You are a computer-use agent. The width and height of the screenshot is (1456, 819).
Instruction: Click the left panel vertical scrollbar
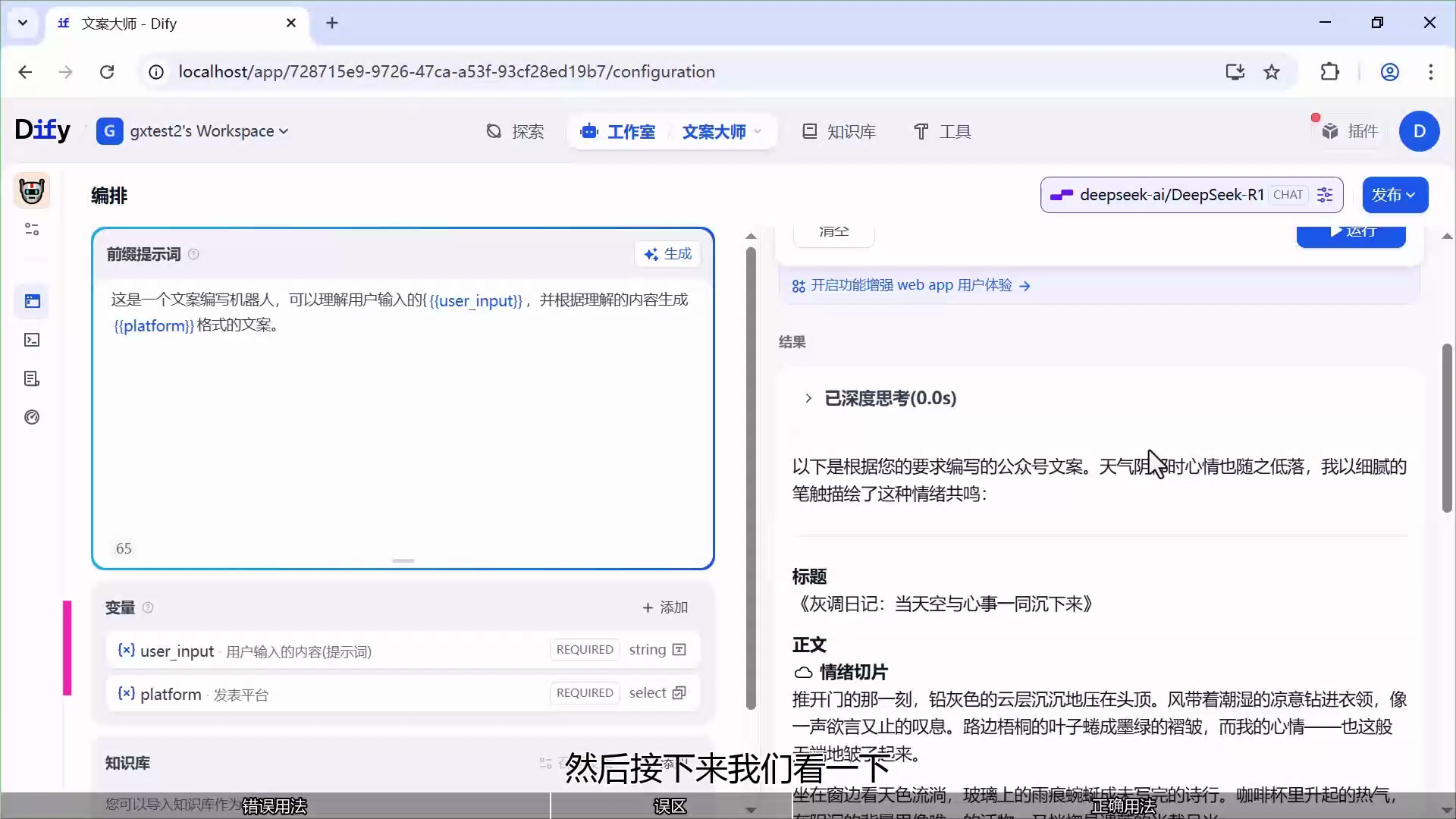tap(751, 478)
